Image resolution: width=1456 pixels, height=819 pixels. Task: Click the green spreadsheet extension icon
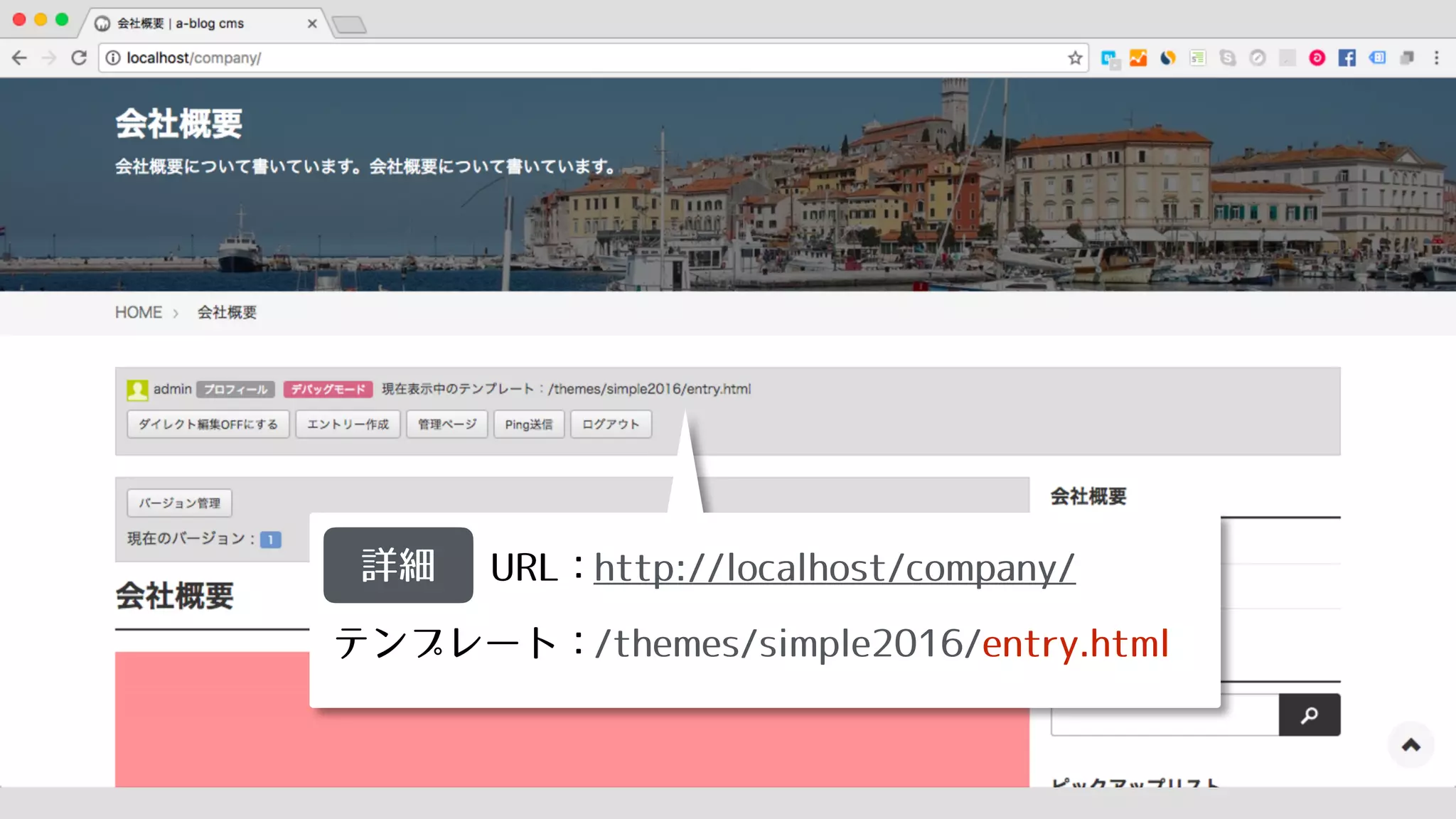(x=1198, y=58)
